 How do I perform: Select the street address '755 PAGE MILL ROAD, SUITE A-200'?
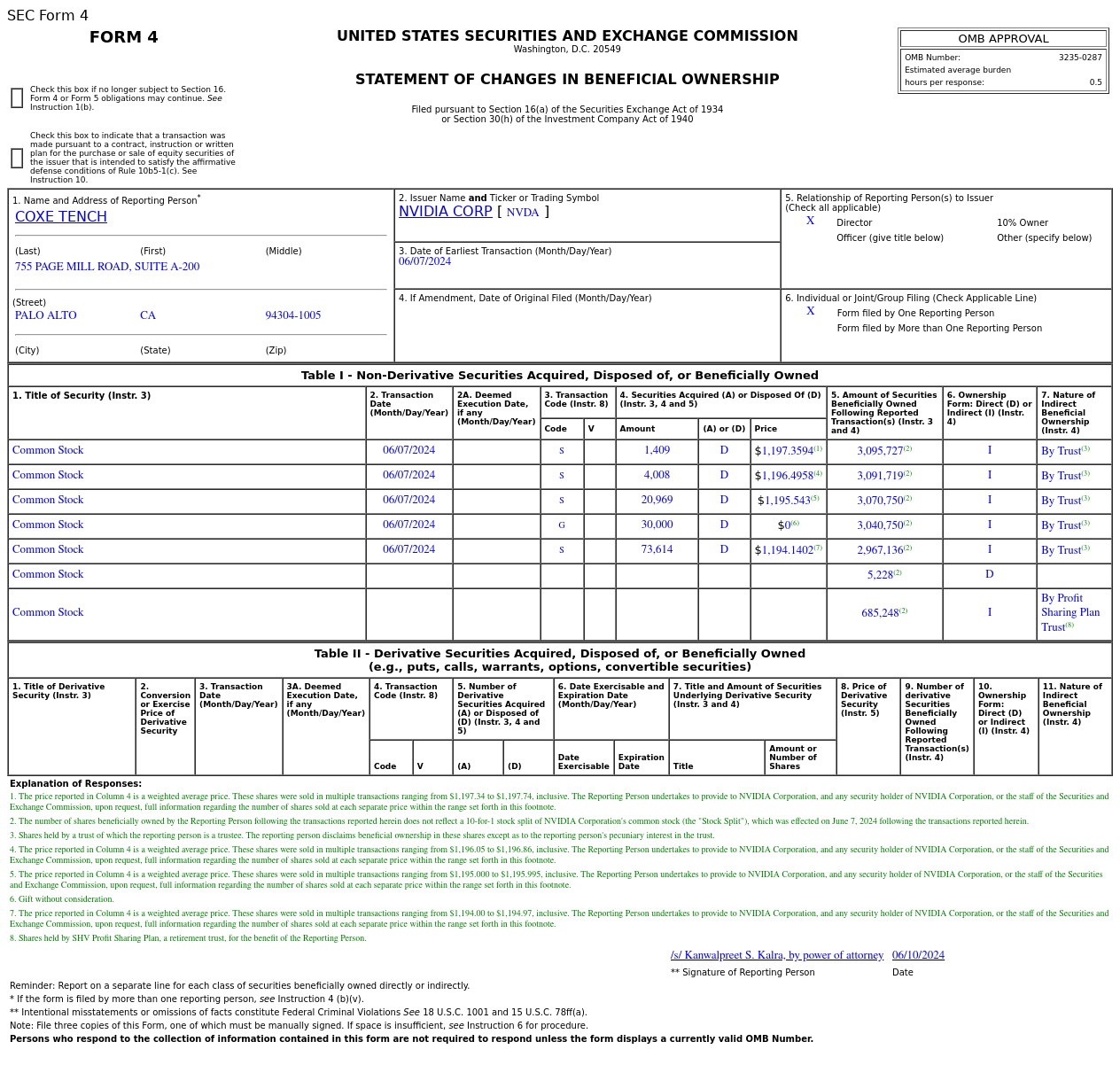(107, 267)
